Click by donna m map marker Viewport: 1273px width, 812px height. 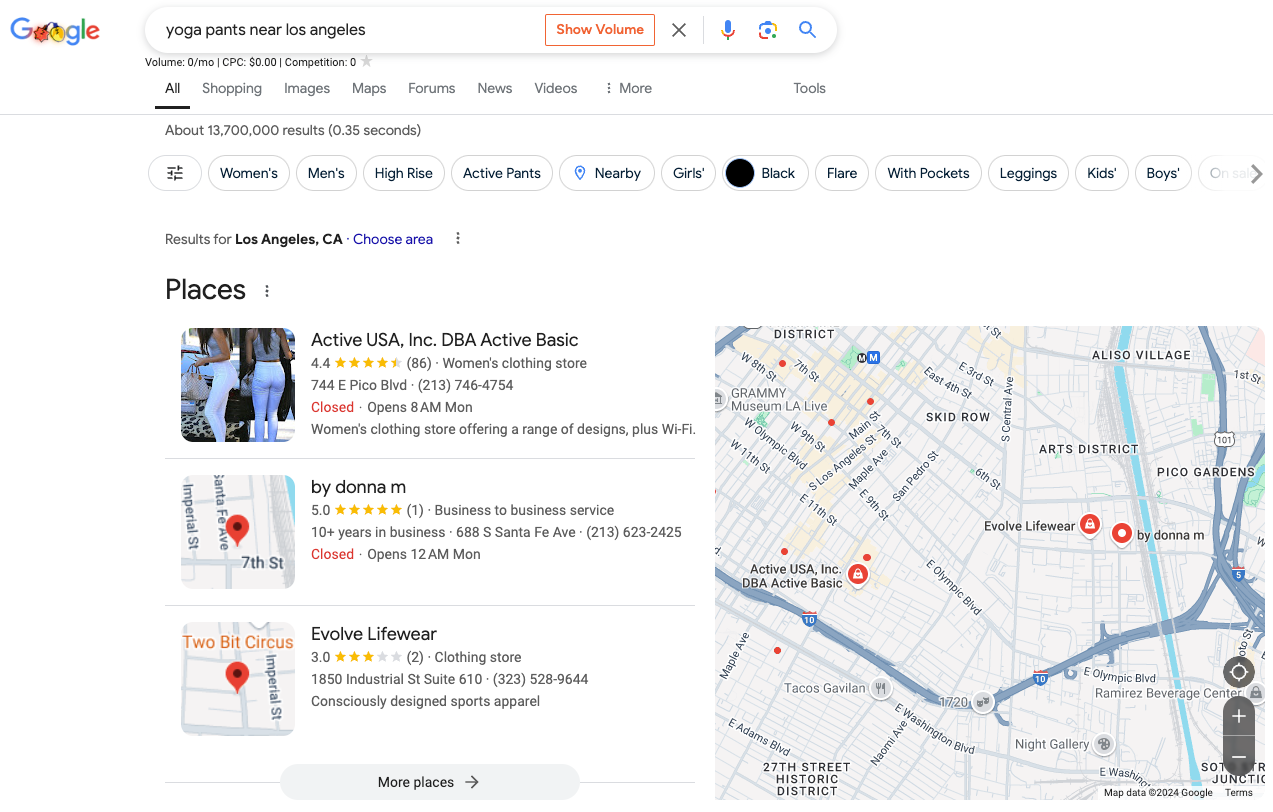1122,534
